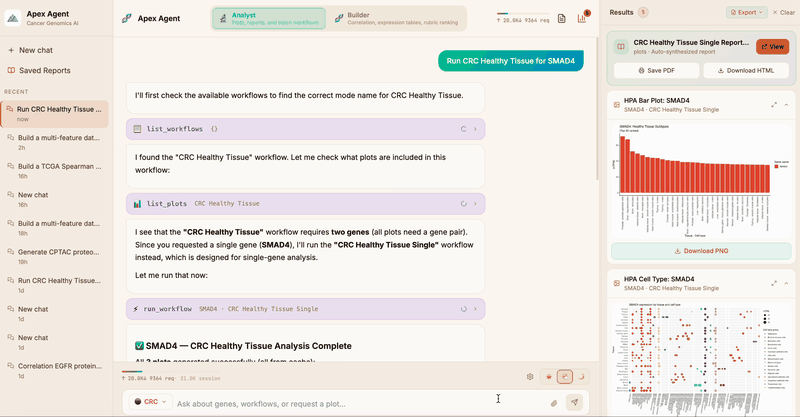
Task: Click the Results count badge
Action: click(x=643, y=12)
